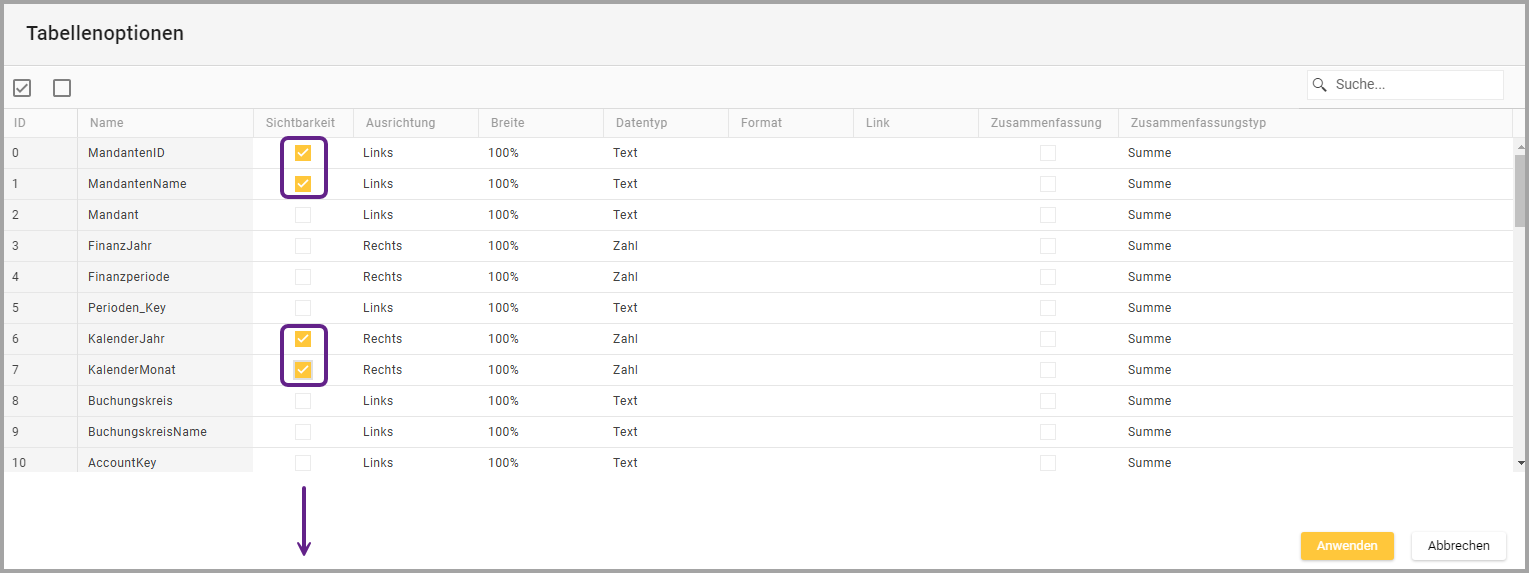This screenshot has height=573, width=1529.
Task: Click the Sichtbarkeit column header
Action: (300, 123)
